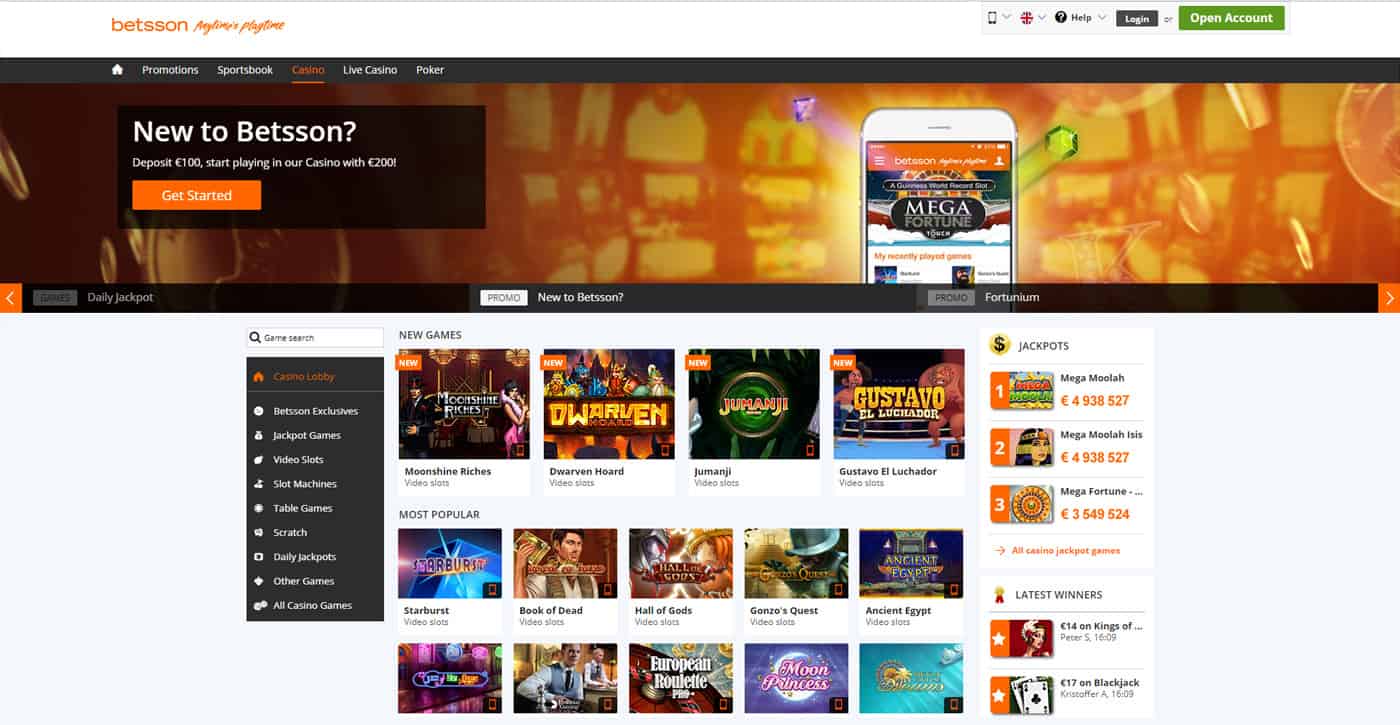Open Moon Princess game thumbnail
The height and width of the screenshot is (725, 1400).
pos(796,678)
